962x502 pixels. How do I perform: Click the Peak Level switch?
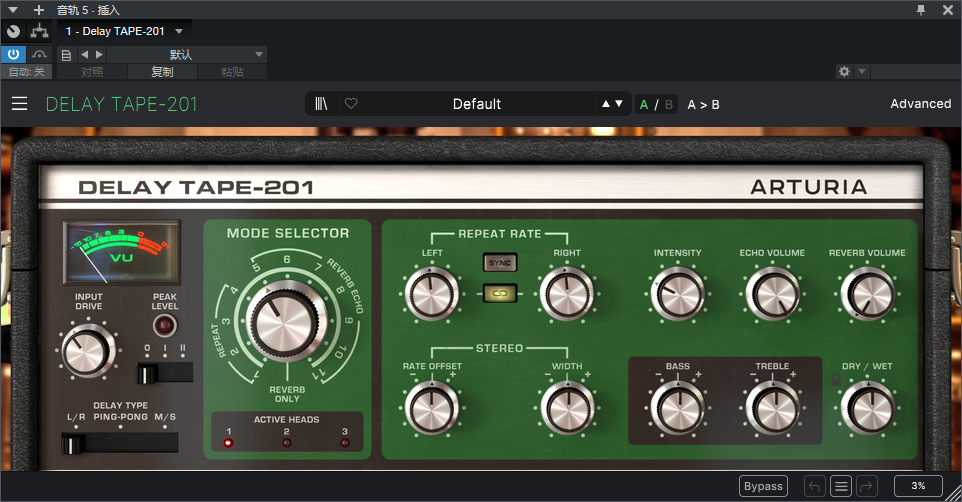pyautogui.click(x=164, y=373)
